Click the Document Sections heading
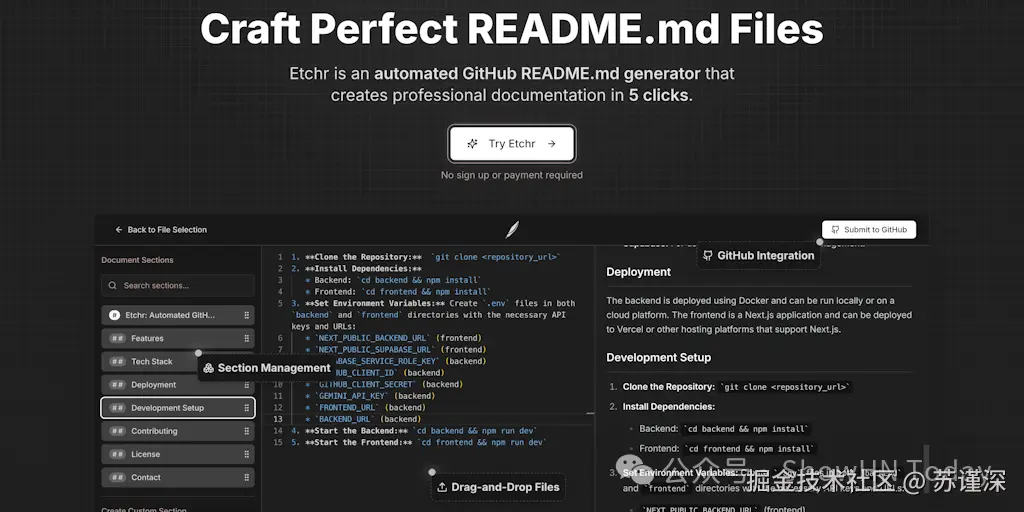Viewport: 1024px width, 512px height. (x=137, y=260)
